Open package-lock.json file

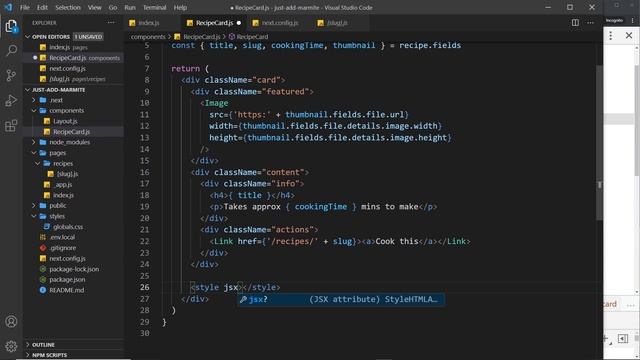(73, 269)
